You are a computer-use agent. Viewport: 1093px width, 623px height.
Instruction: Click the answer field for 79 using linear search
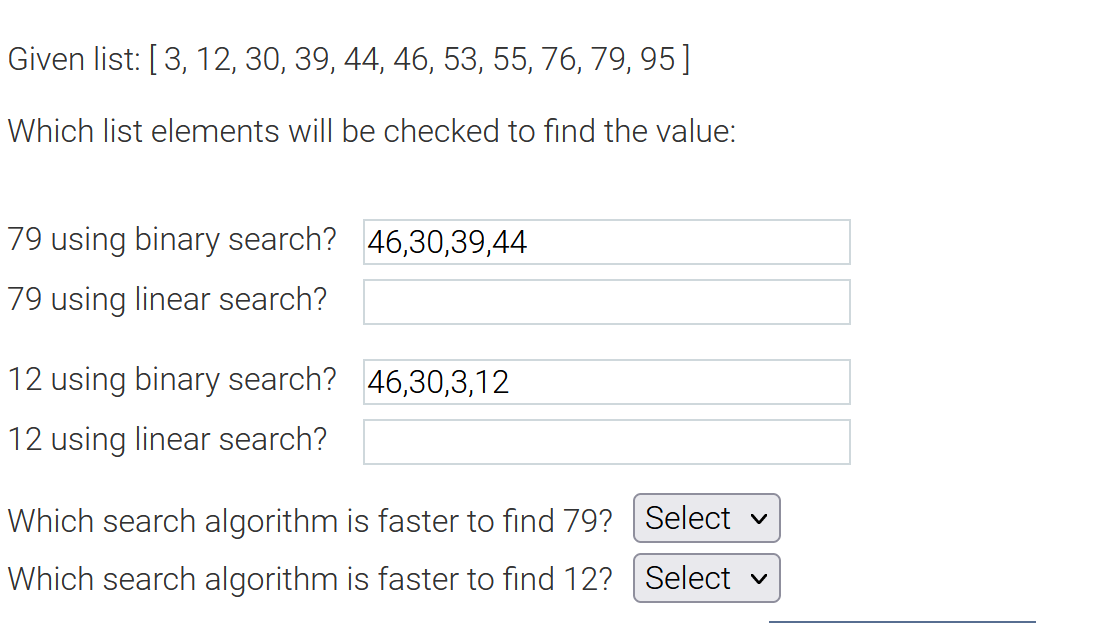pos(605,301)
